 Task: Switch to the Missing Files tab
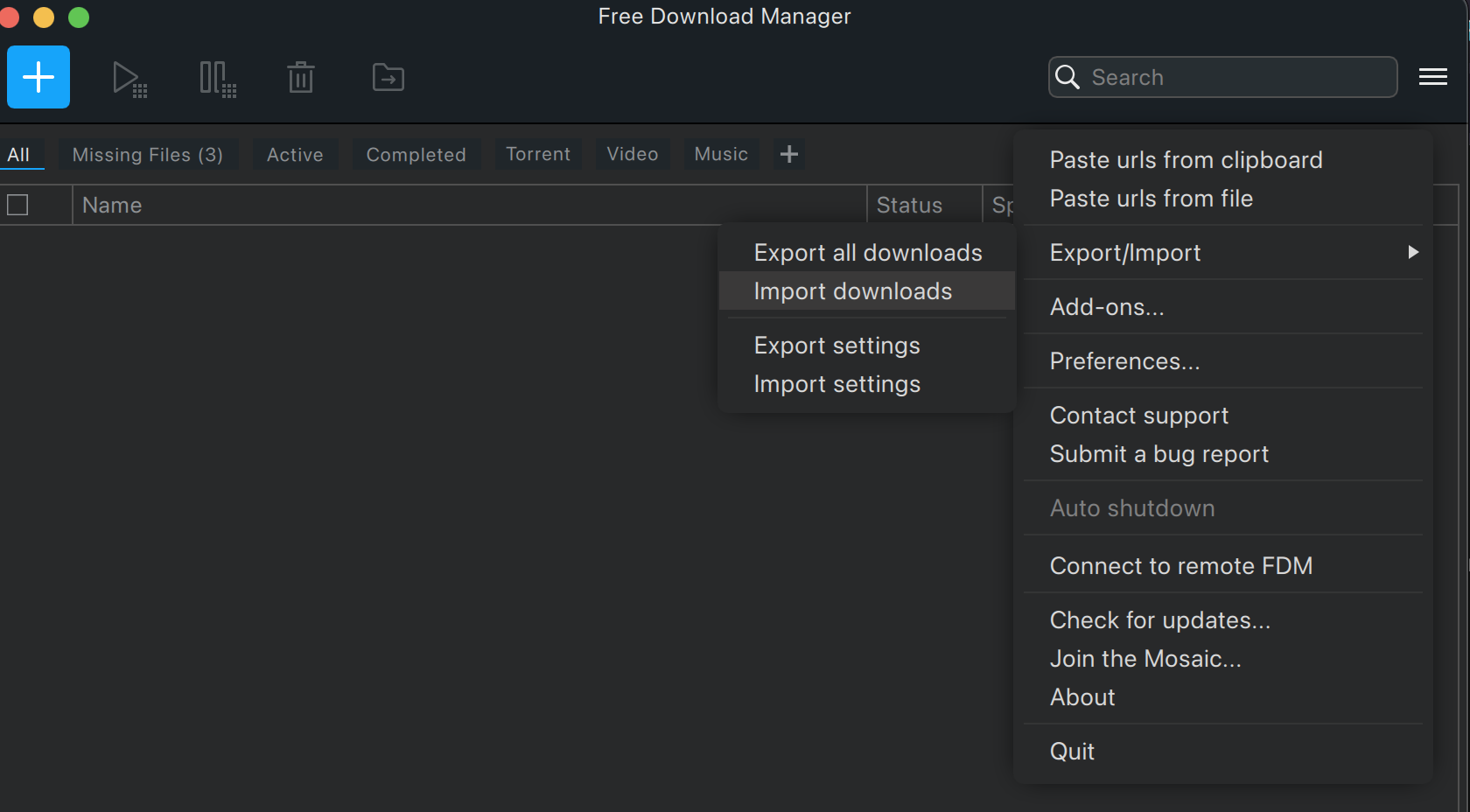click(x=147, y=155)
